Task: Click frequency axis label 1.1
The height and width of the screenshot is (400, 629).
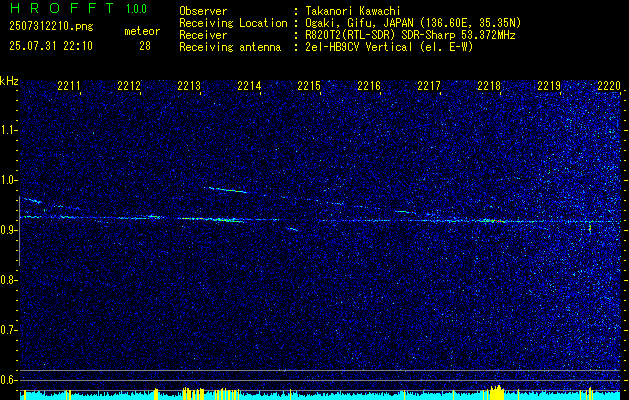Action: [8, 130]
